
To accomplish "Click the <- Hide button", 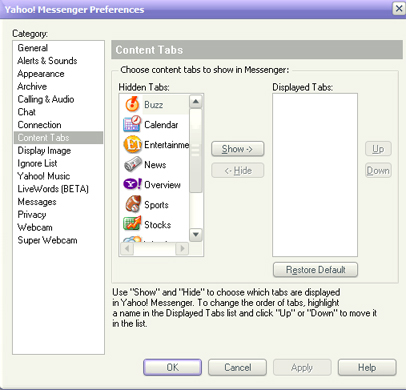I will point(238,171).
